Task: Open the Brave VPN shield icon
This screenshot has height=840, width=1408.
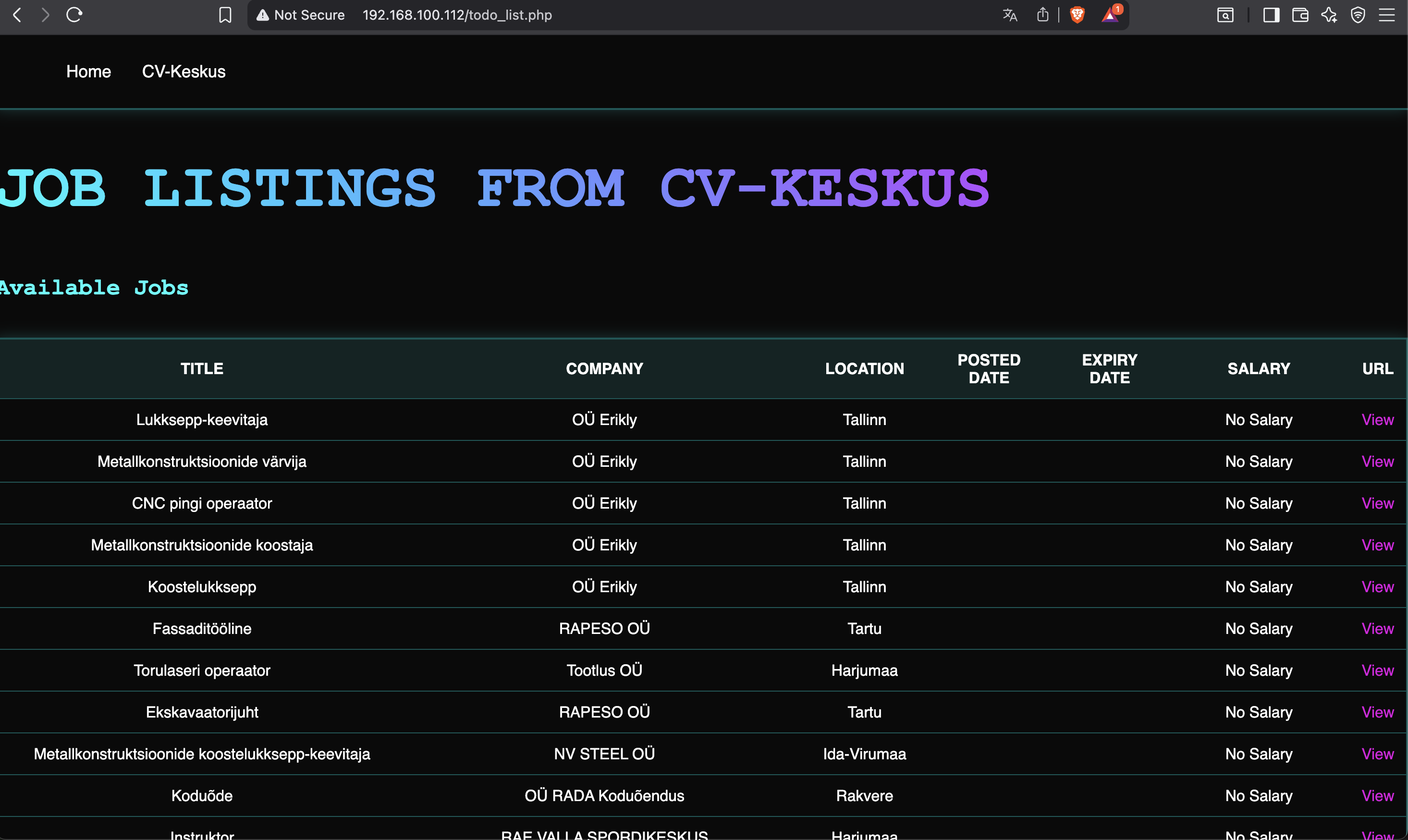Action: coord(1358,15)
